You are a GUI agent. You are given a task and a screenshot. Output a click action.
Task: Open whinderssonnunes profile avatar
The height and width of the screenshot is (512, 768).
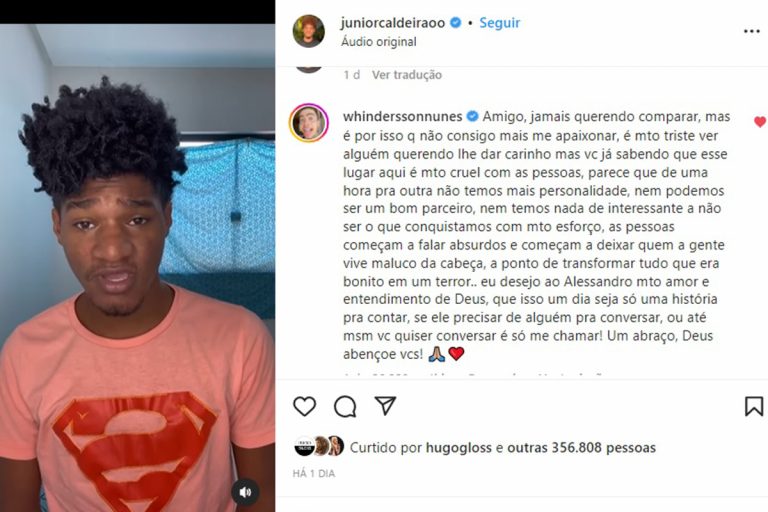309,122
